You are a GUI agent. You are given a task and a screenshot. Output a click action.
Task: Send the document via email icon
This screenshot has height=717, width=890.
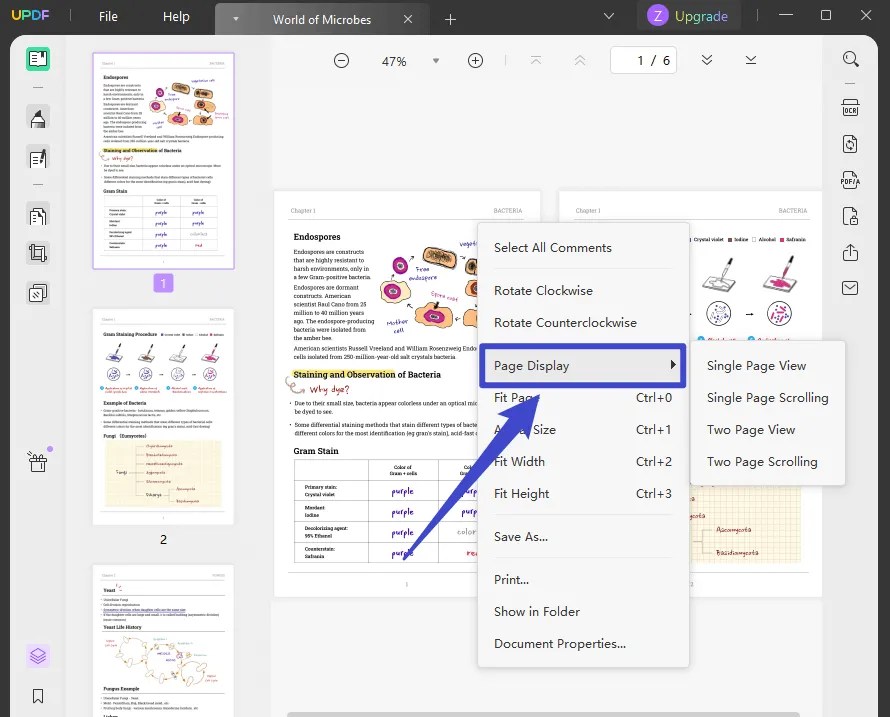(x=850, y=287)
